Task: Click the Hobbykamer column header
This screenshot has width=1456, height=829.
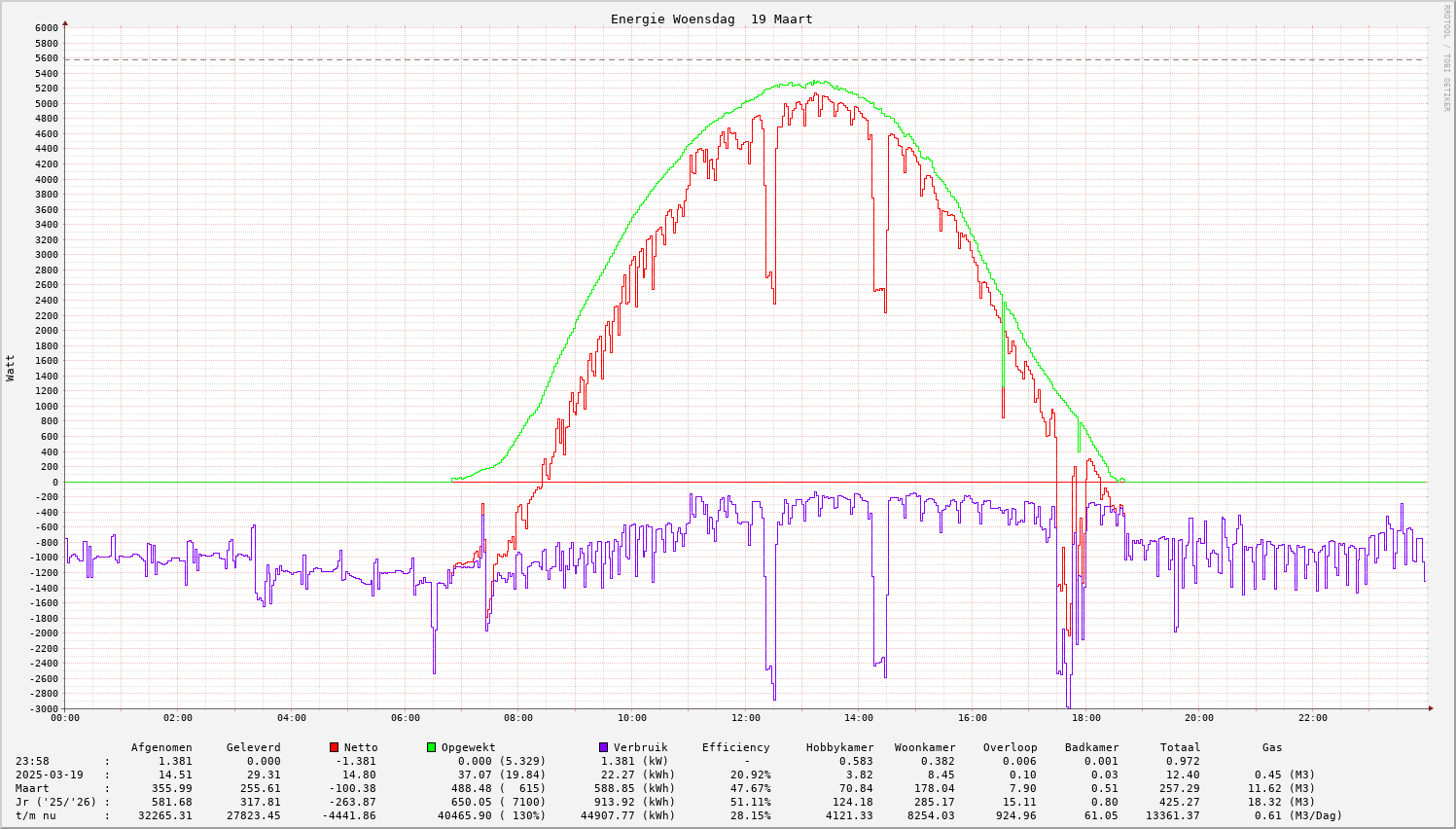Action: click(839, 747)
